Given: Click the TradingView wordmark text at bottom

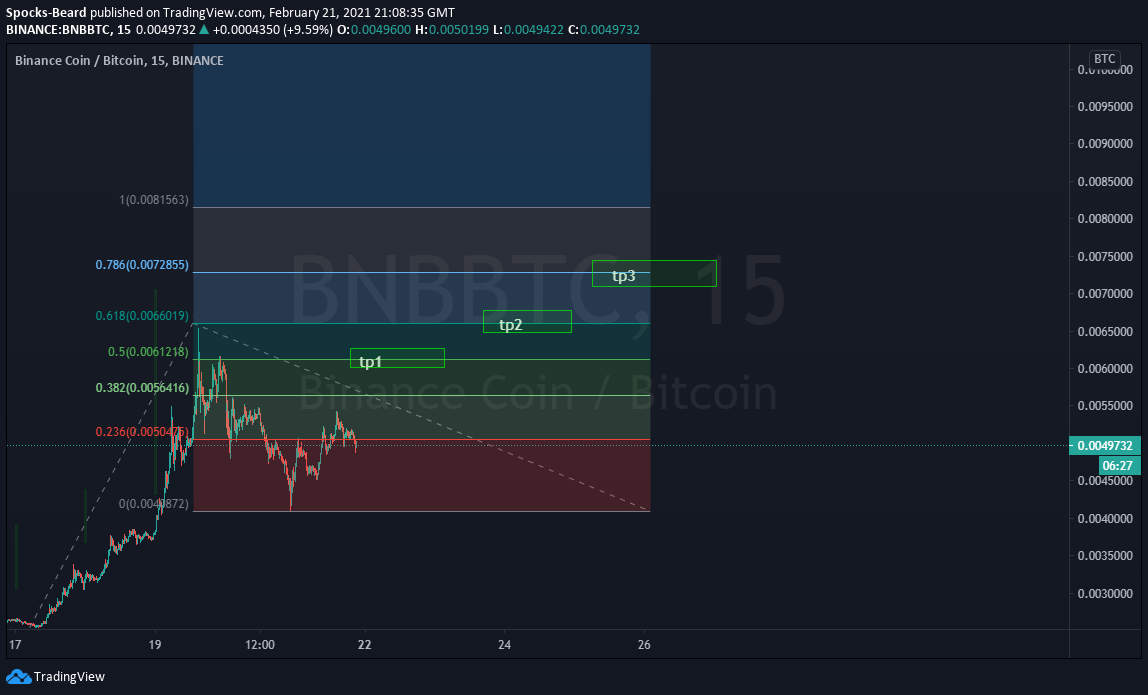Looking at the screenshot, I should click(69, 677).
